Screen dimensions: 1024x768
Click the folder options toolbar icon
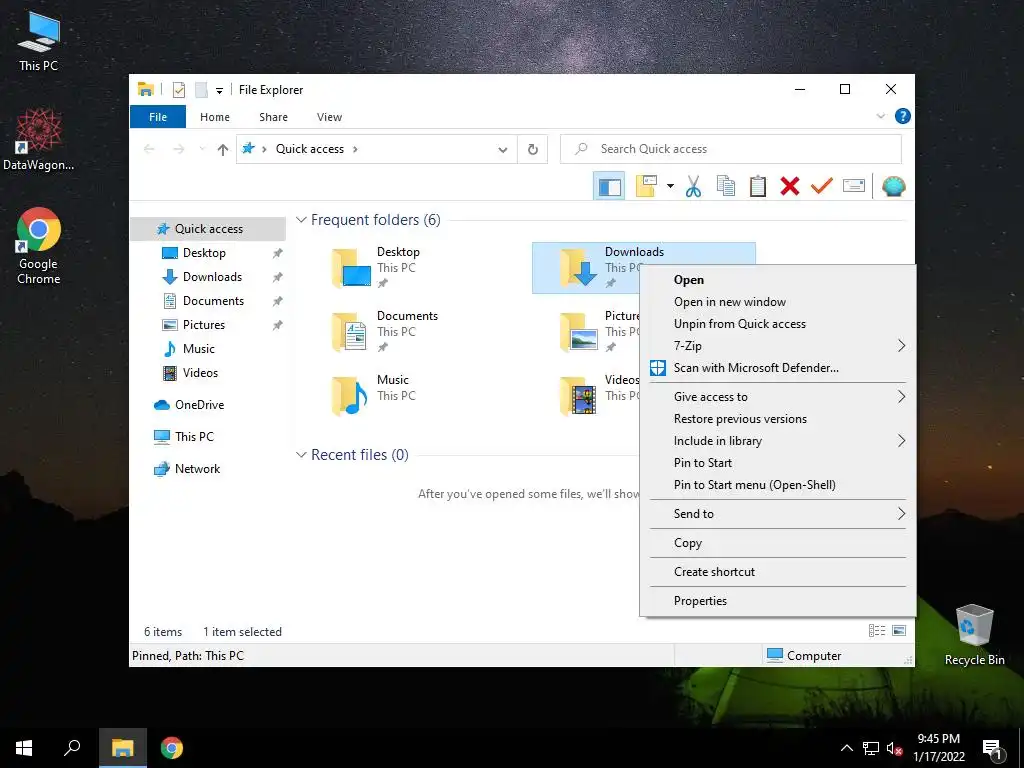click(647, 187)
